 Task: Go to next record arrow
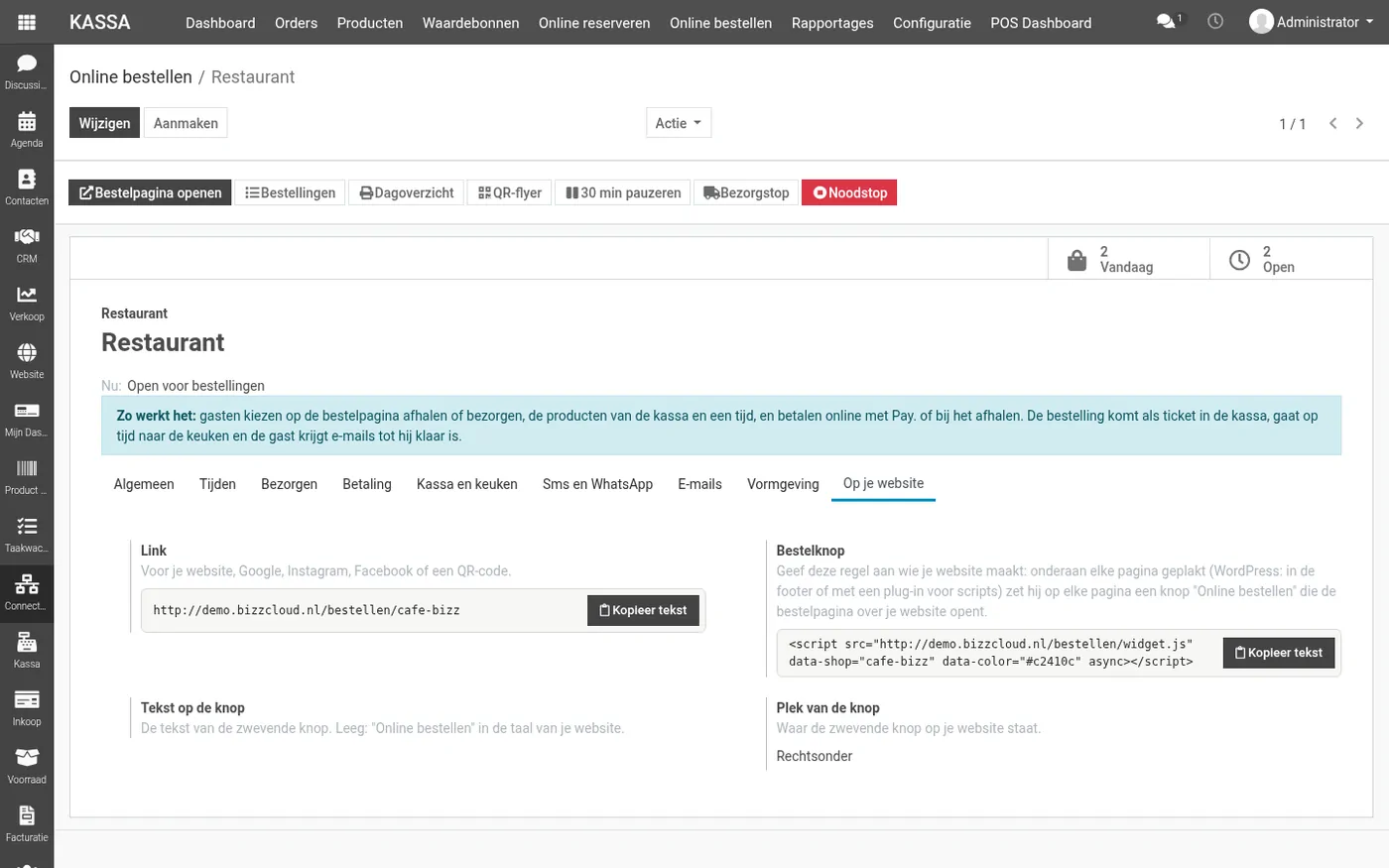pos(1359,123)
